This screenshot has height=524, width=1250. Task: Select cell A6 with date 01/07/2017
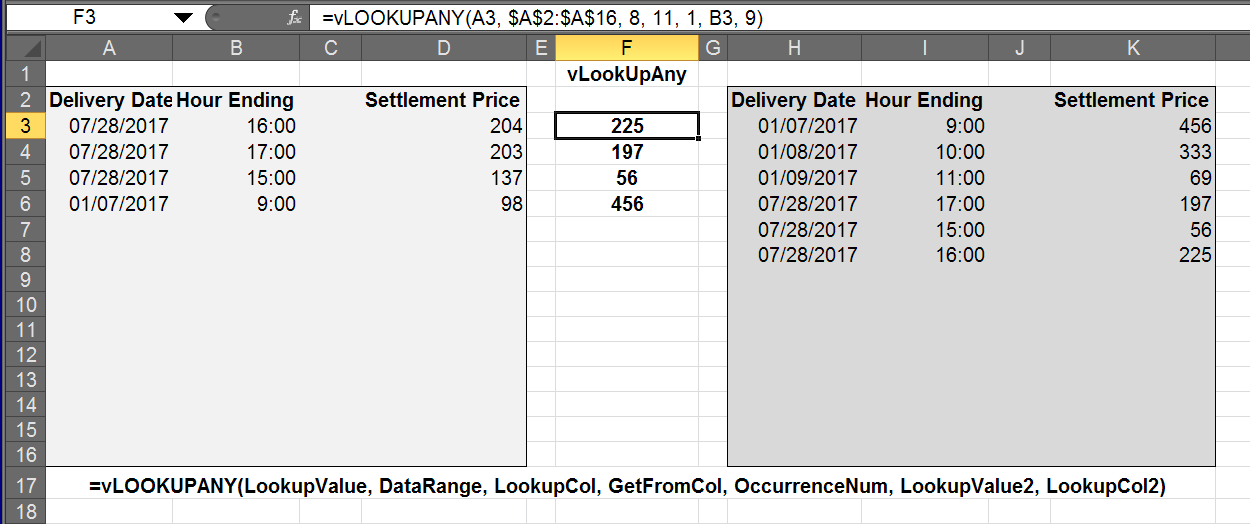click(109, 204)
